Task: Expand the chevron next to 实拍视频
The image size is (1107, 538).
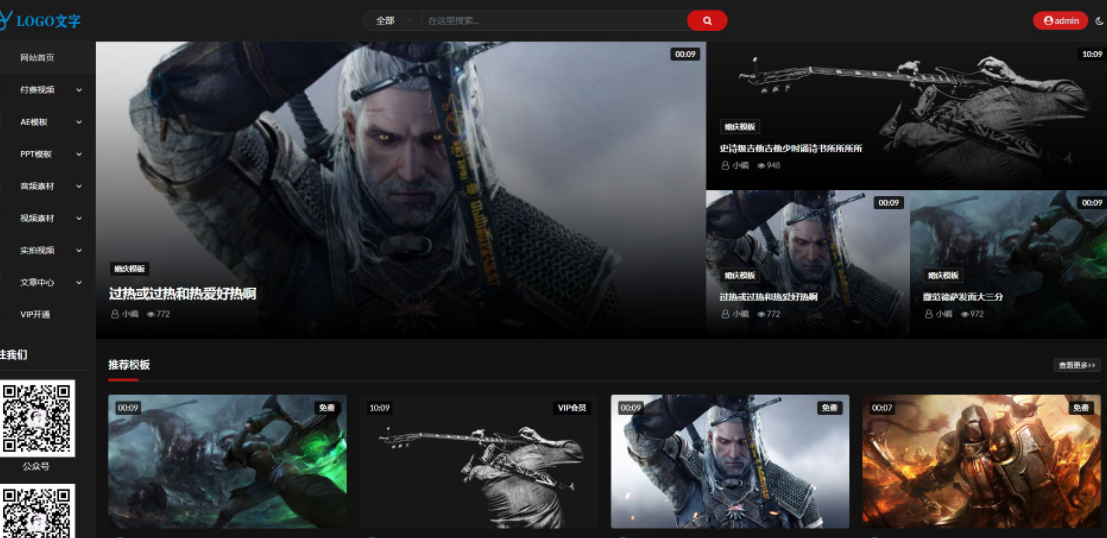Action: click(x=78, y=250)
